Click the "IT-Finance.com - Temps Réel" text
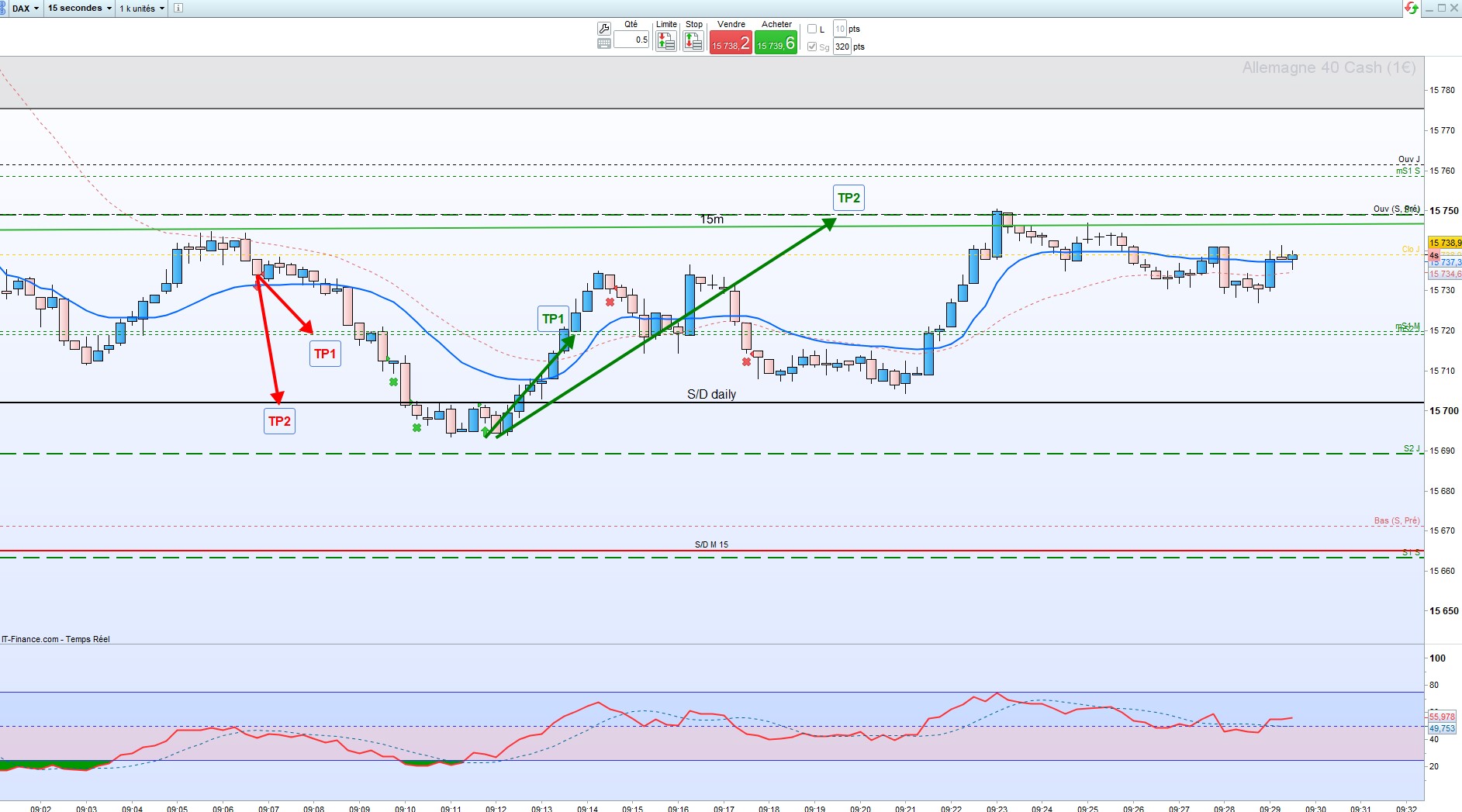 [56, 639]
